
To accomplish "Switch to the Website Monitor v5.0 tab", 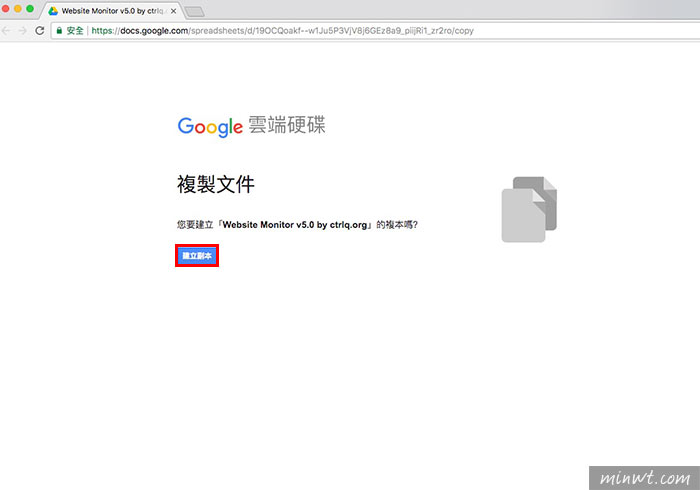I will pyautogui.click(x=112, y=11).
